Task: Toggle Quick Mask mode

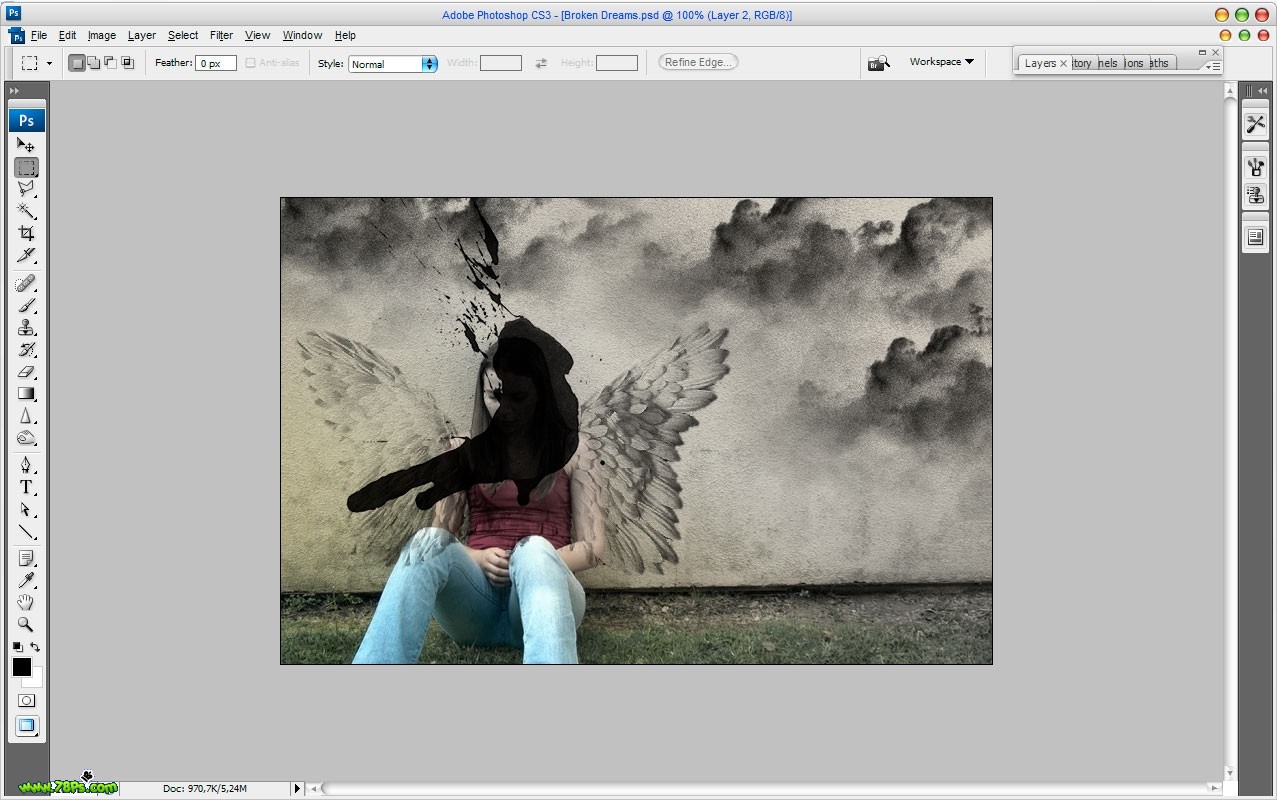Action: (x=26, y=701)
